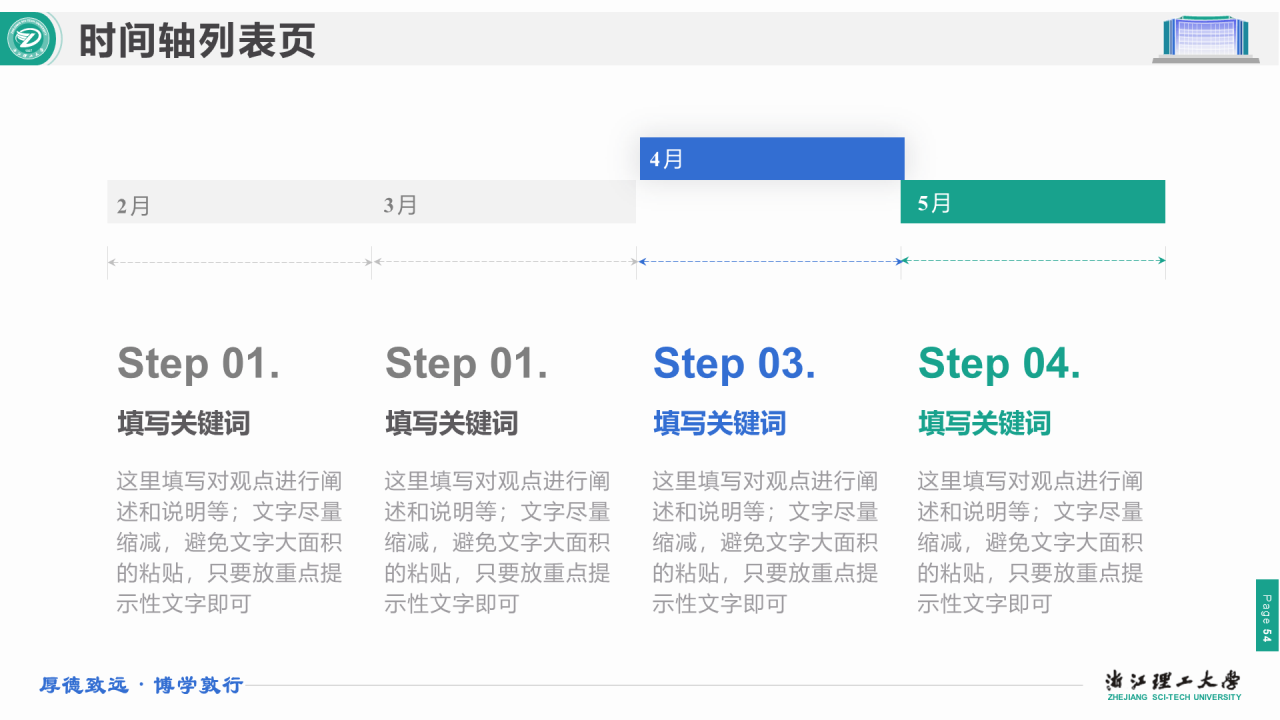Screen dimensions: 1280x720
Task: Click the motto 厚德致远·博学敦行
Action: [141, 685]
